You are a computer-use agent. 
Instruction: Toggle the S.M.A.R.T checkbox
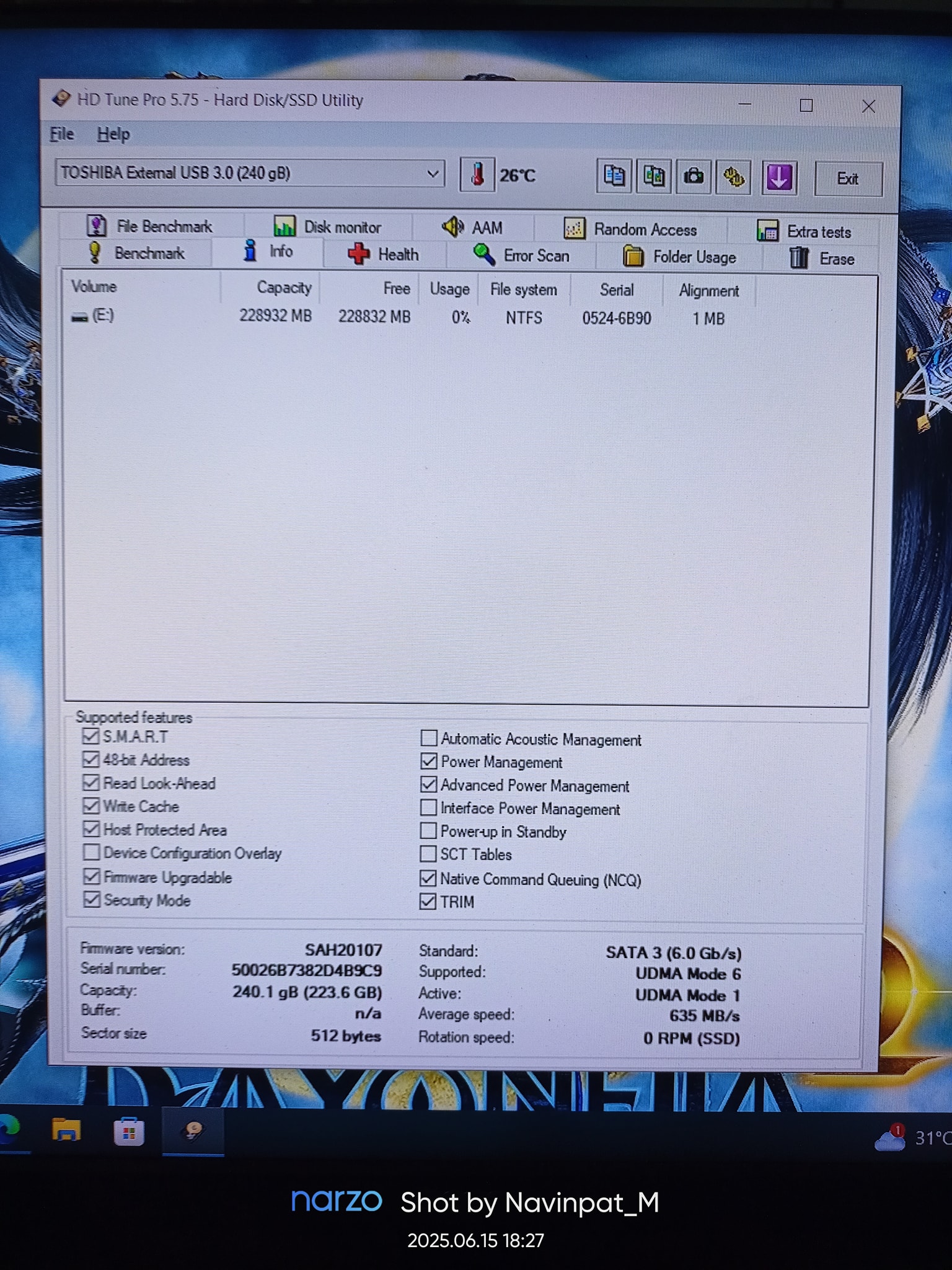90,736
